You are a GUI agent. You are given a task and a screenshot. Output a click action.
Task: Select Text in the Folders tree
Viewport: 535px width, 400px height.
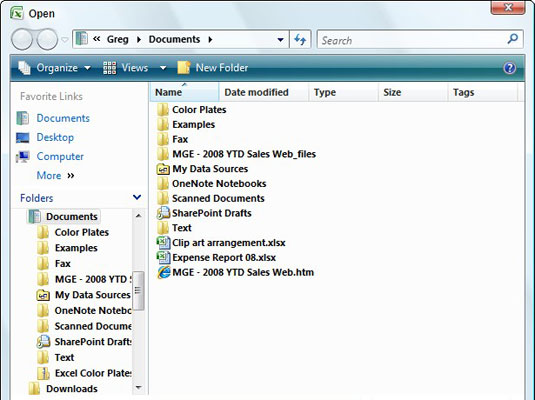click(x=64, y=357)
